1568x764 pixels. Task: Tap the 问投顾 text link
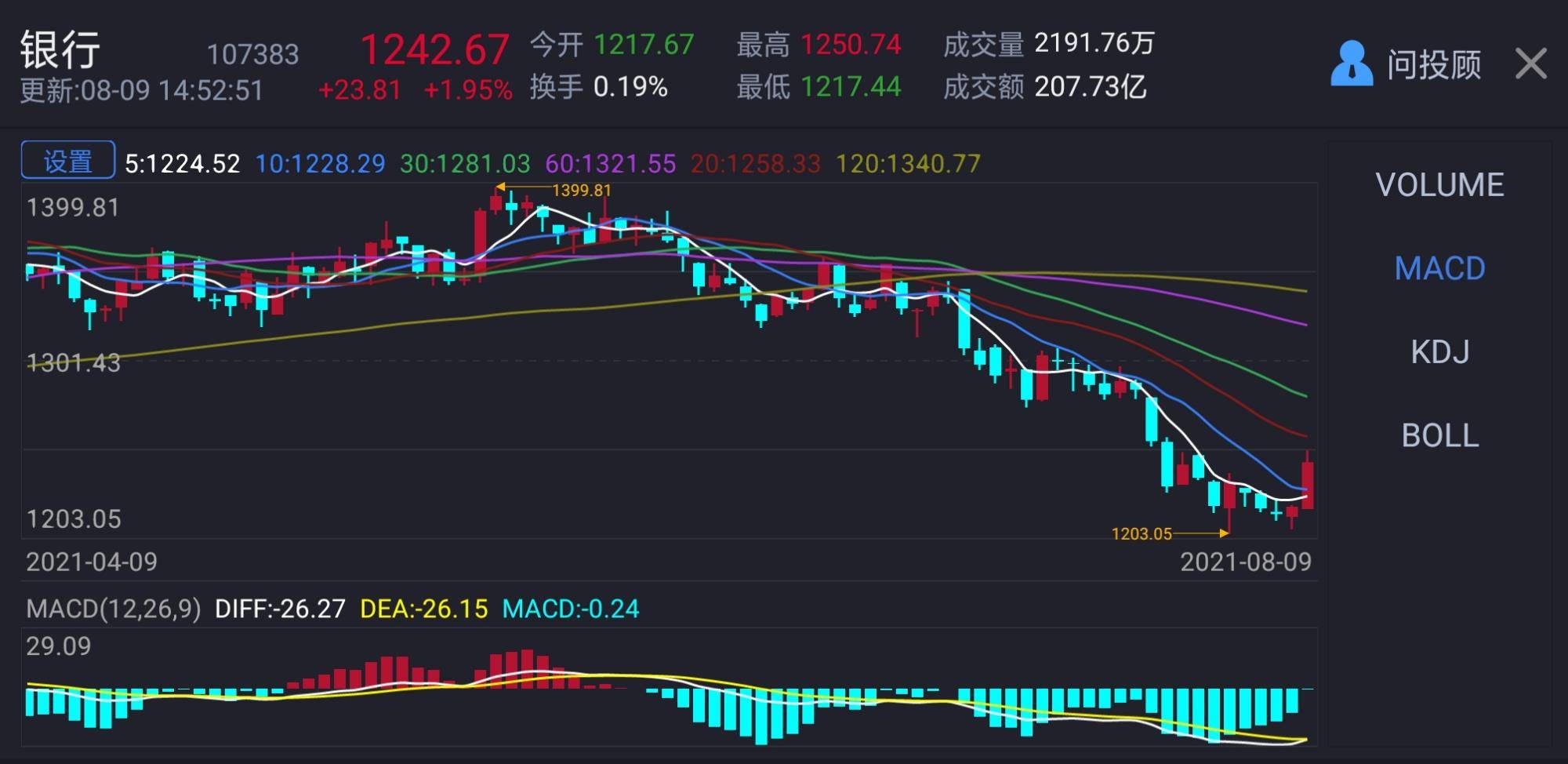[1434, 64]
